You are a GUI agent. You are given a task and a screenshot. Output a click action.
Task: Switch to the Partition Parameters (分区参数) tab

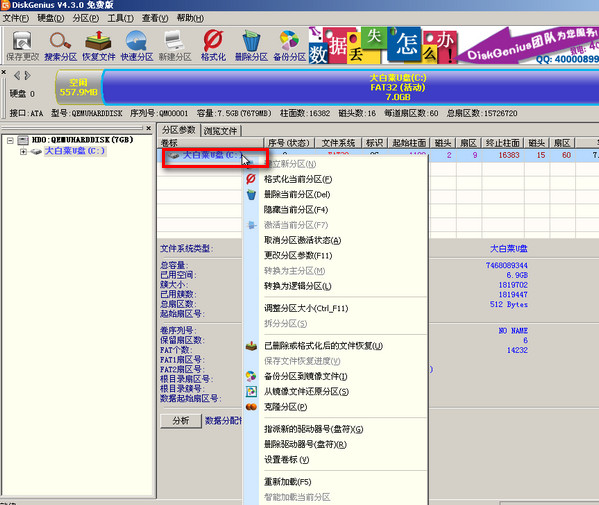(x=179, y=130)
